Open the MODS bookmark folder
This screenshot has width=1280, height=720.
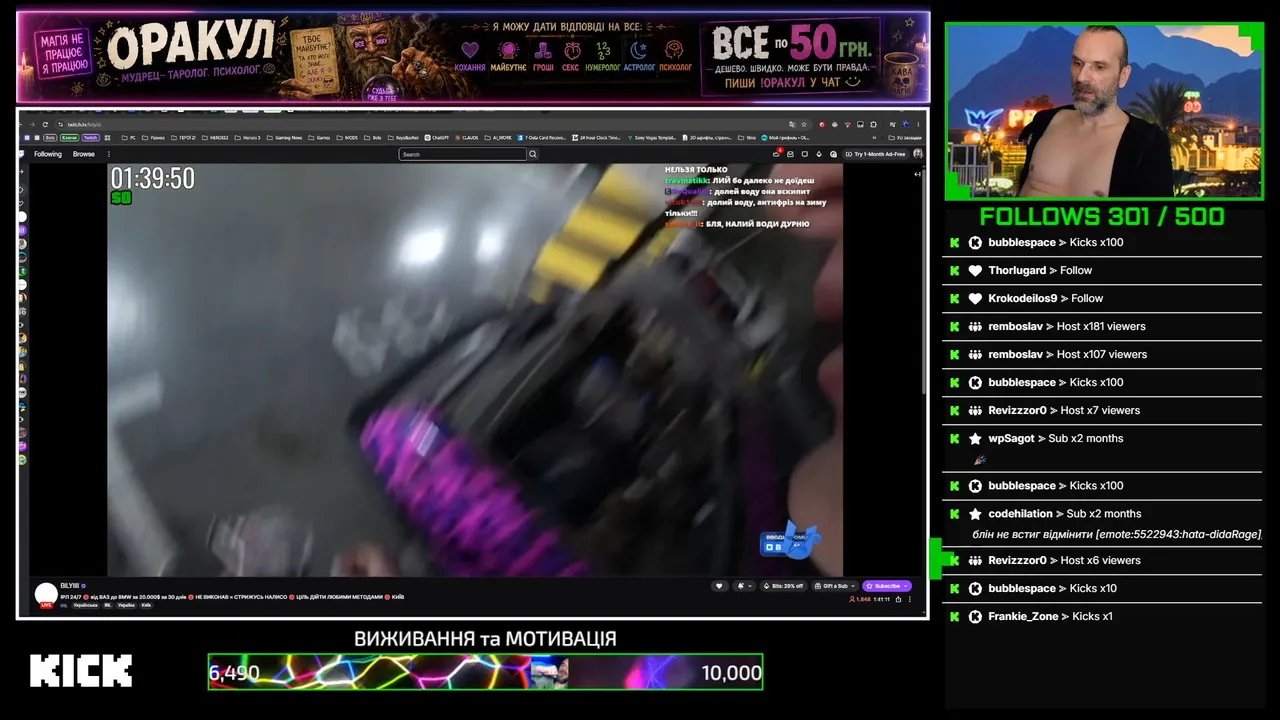point(347,137)
